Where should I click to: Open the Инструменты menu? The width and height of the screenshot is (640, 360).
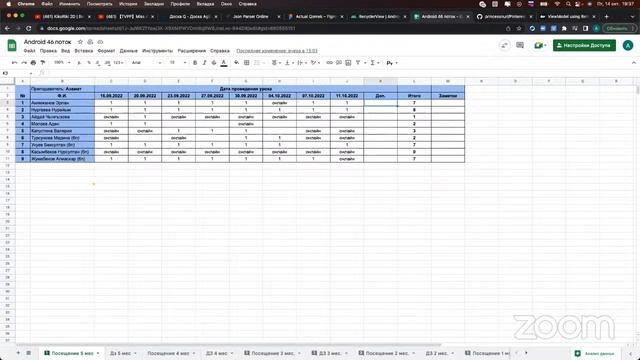click(158, 51)
